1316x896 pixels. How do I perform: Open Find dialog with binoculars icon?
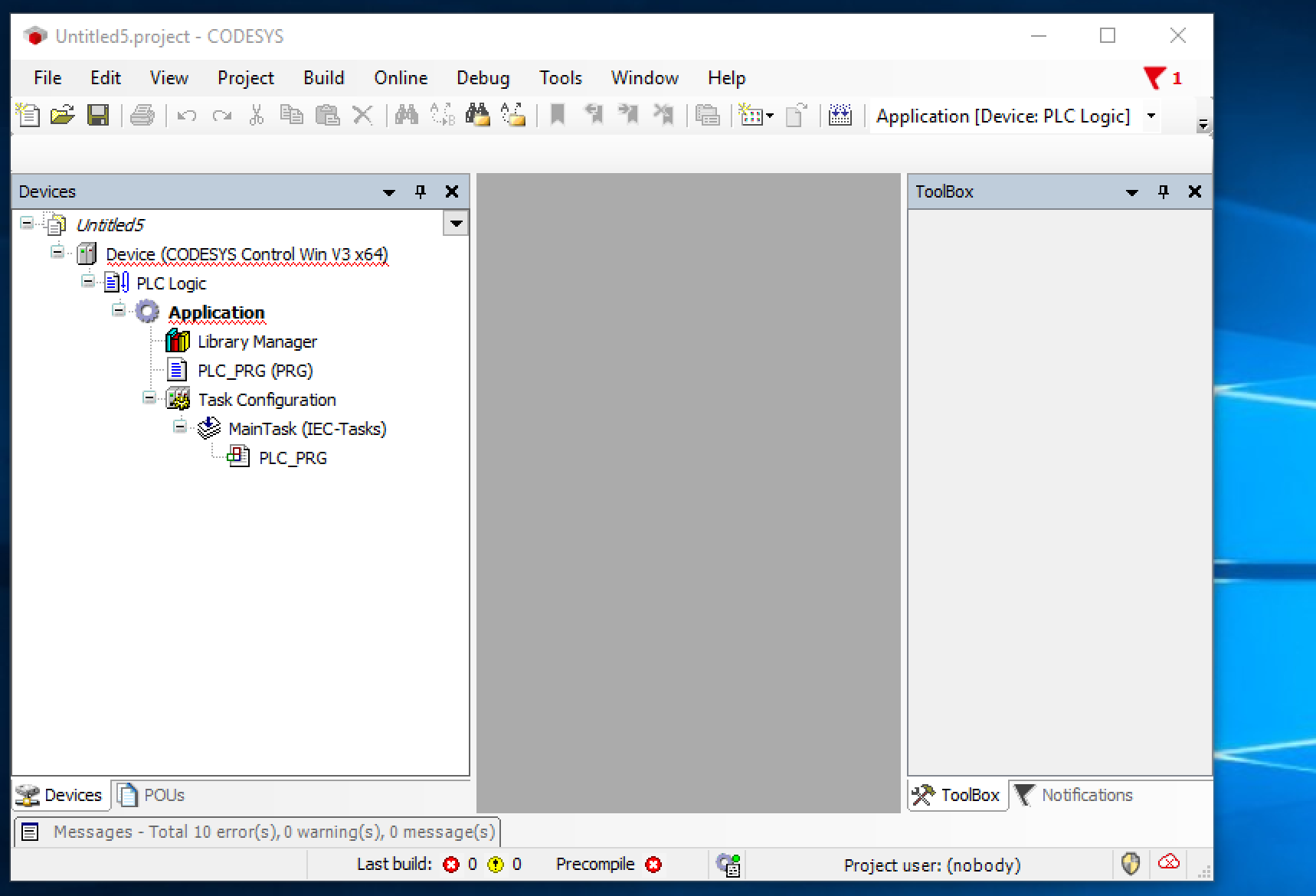[406, 115]
